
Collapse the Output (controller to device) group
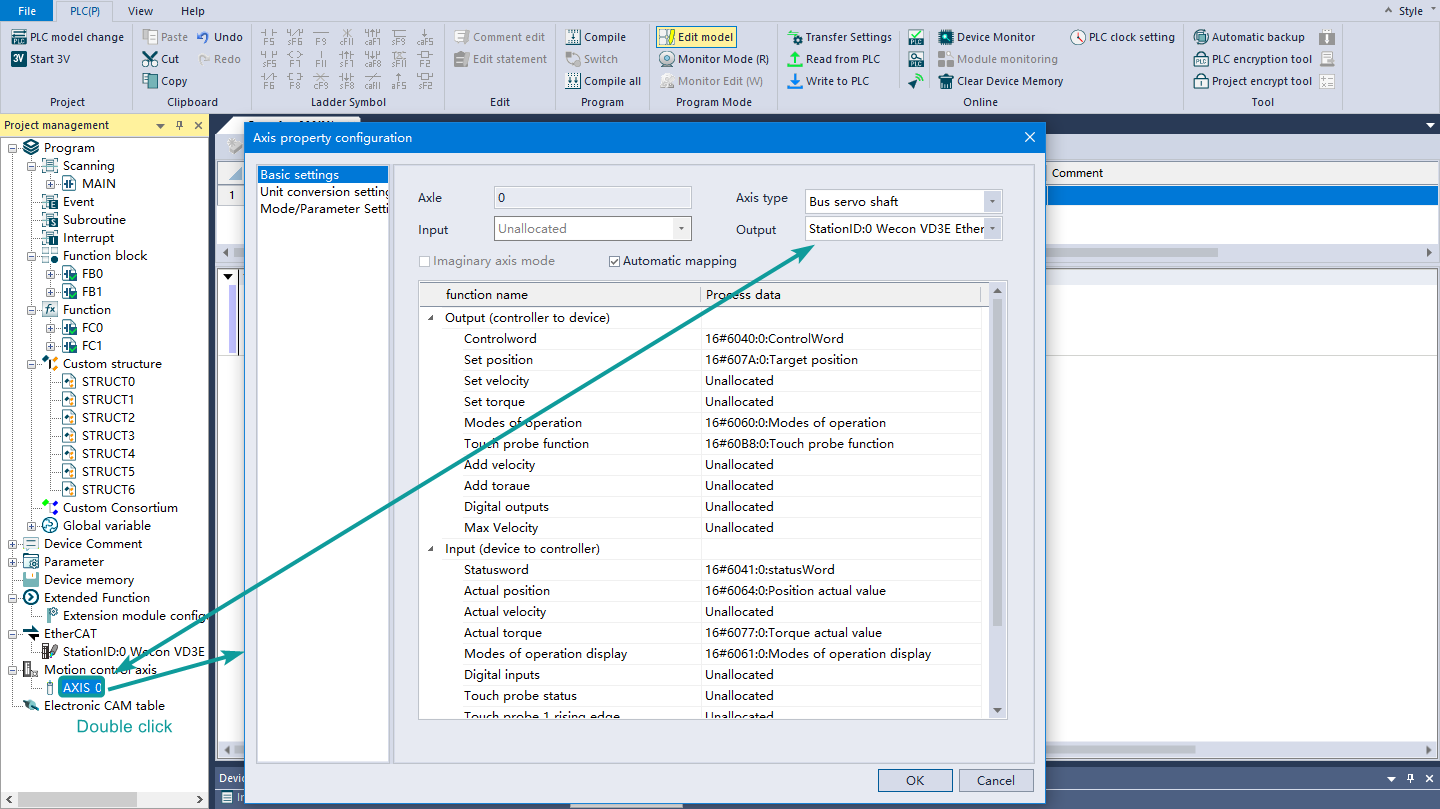coord(431,318)
